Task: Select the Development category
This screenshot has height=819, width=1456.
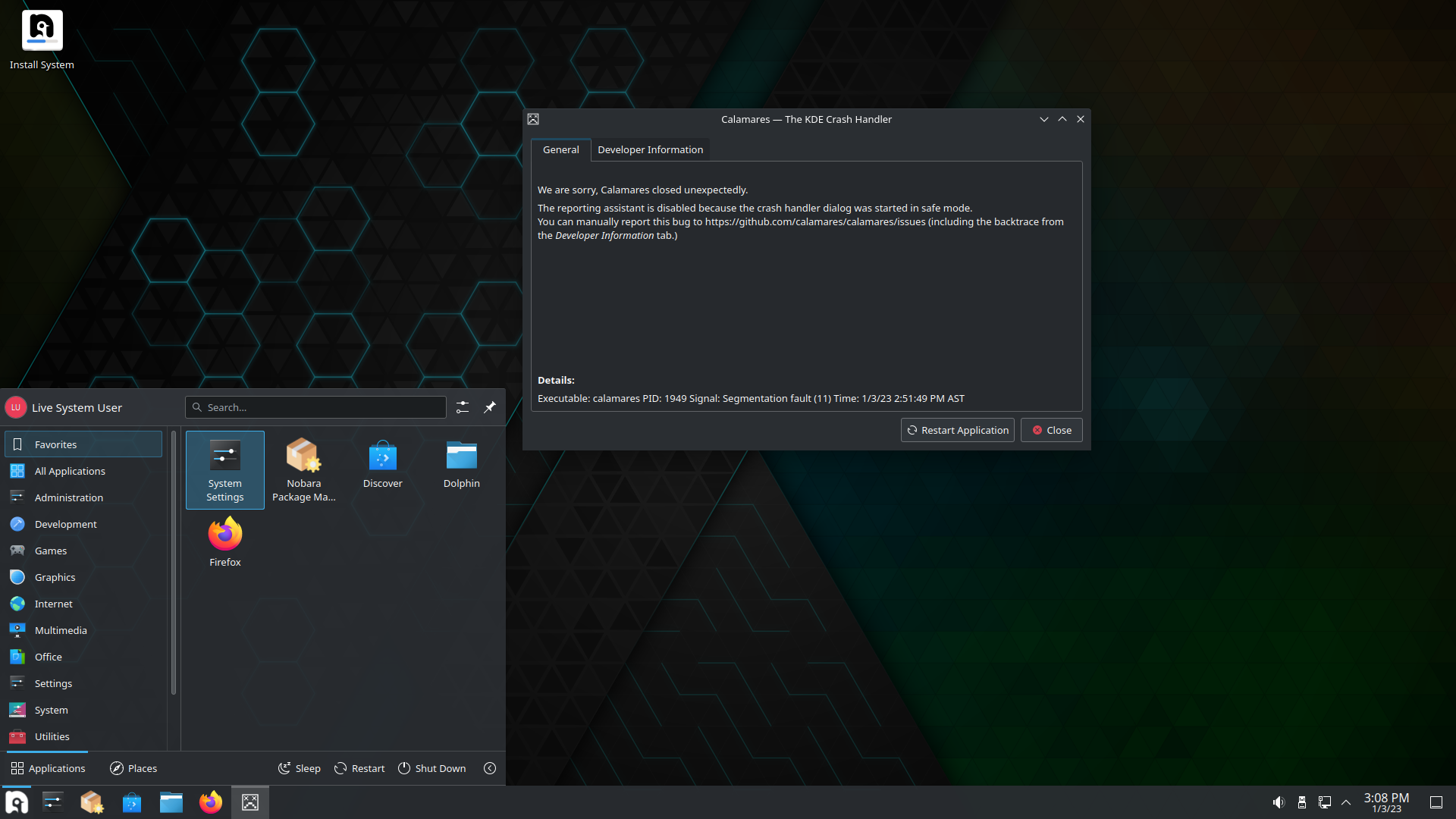Action: [x=83, y=524]
